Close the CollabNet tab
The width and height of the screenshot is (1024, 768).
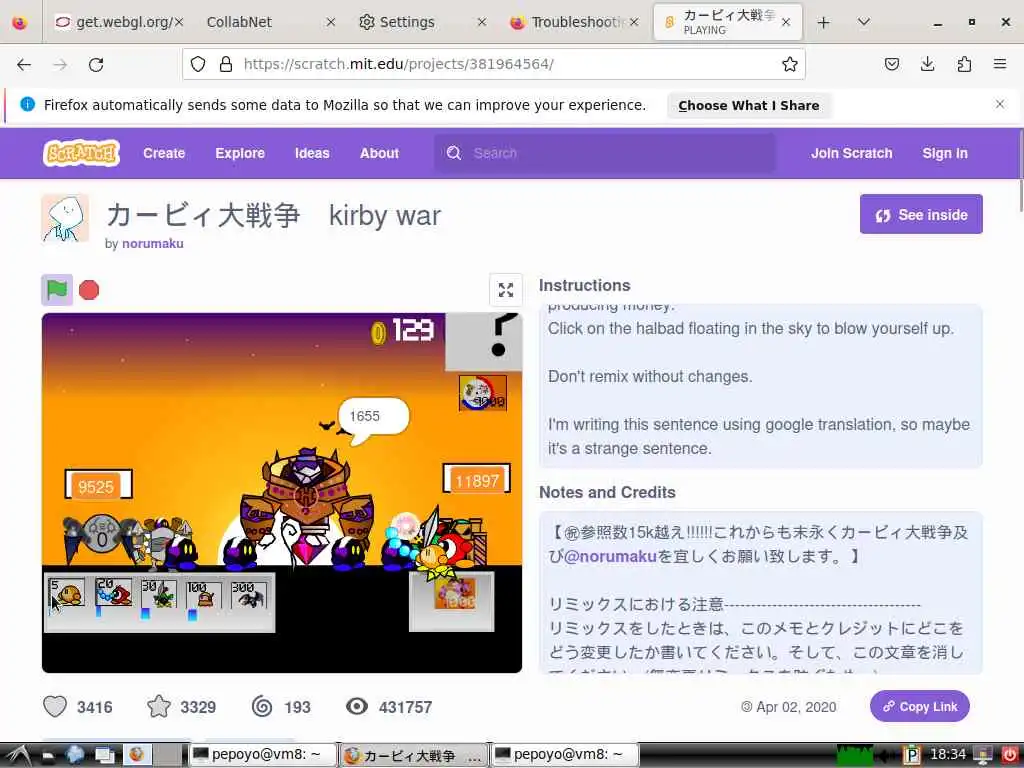330,22
